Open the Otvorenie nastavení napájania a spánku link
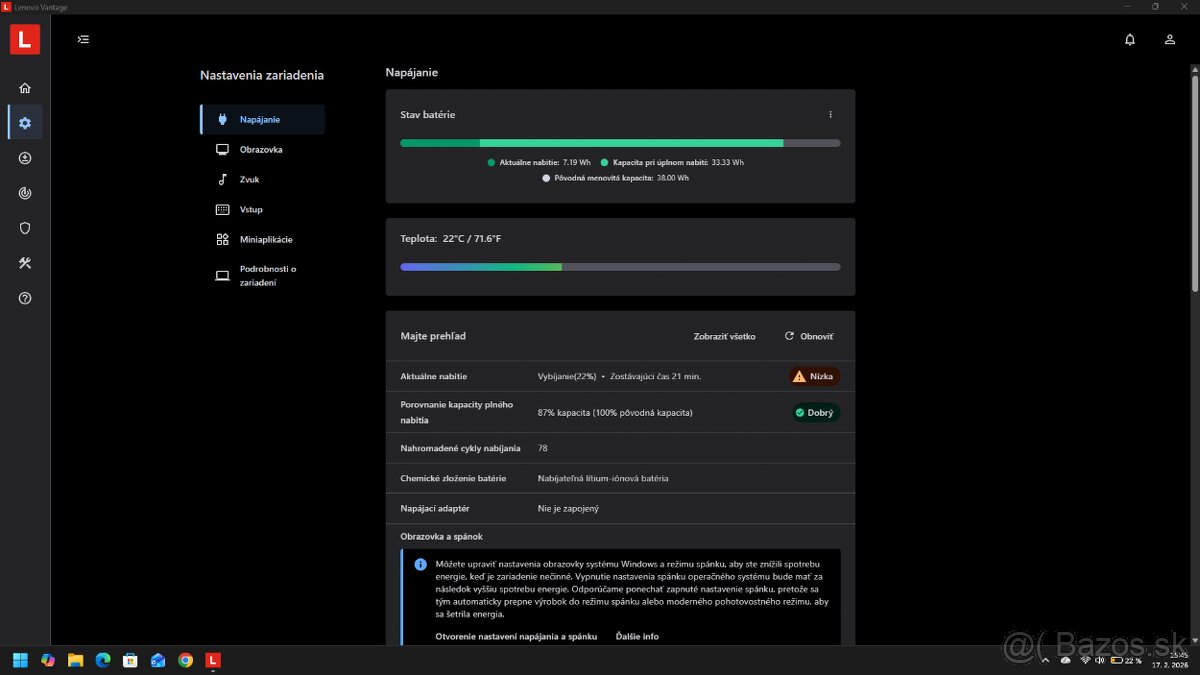 click(515, 637)
